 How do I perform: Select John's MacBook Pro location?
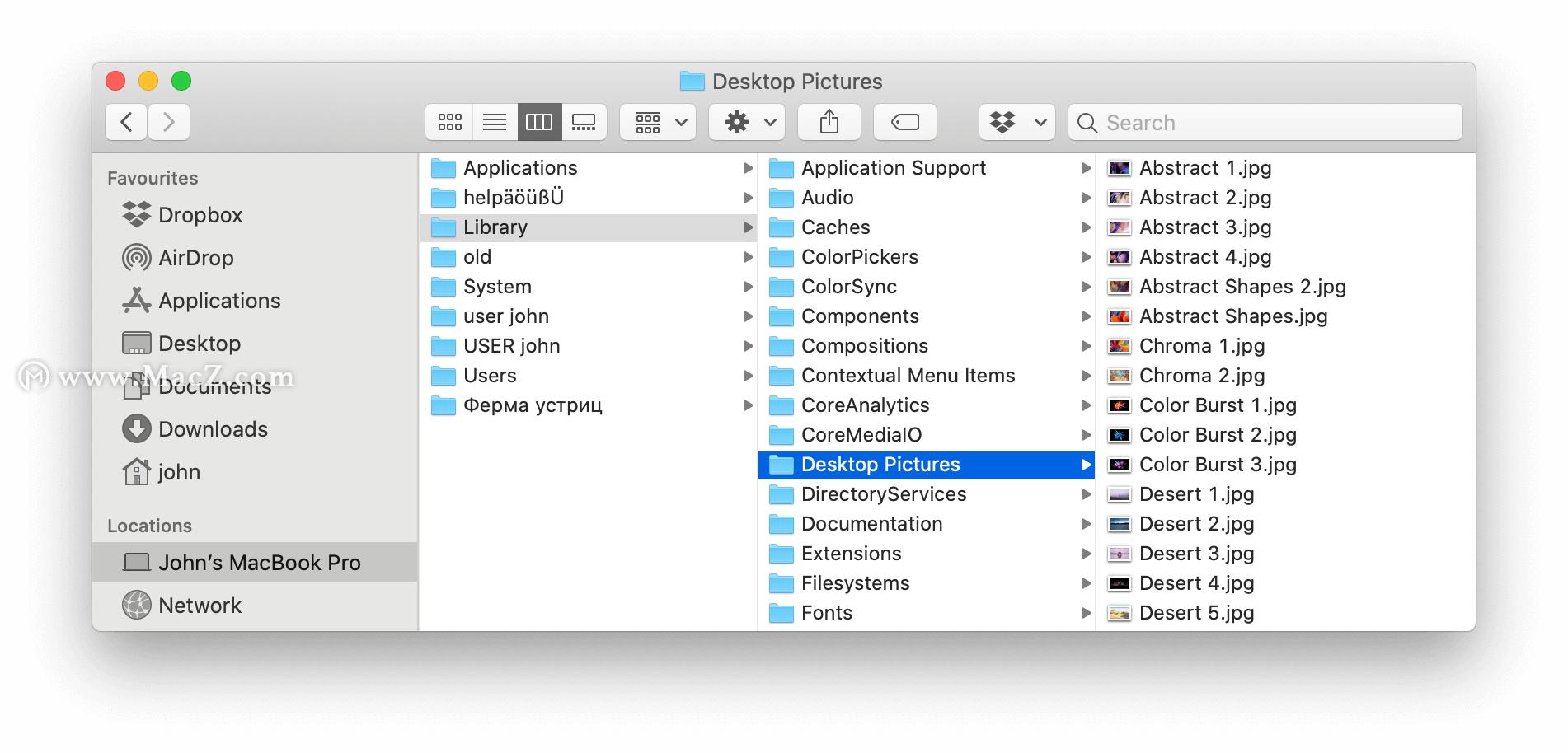[x=255, y=563]
